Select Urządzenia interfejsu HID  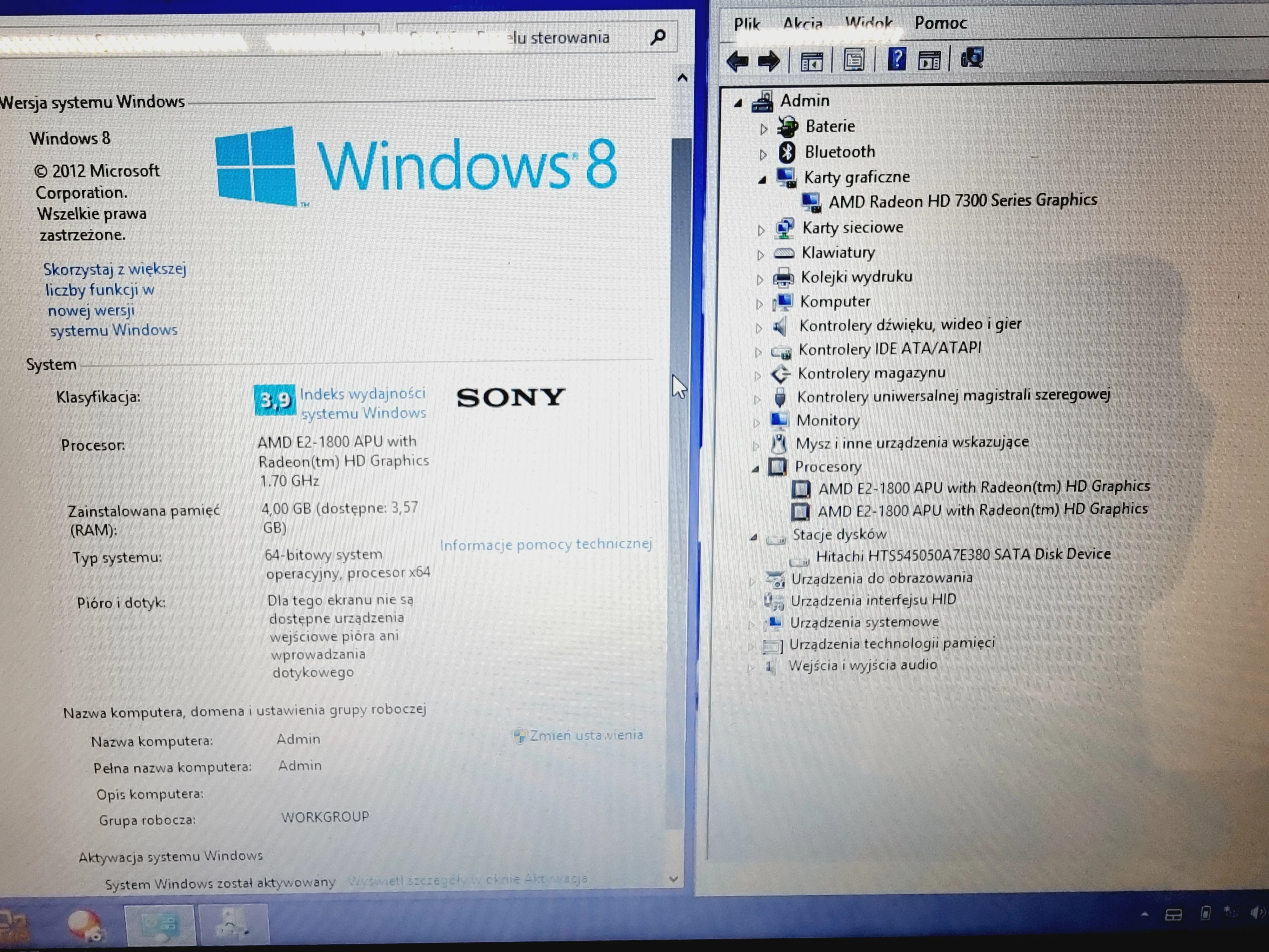click(x=873, y=600)
